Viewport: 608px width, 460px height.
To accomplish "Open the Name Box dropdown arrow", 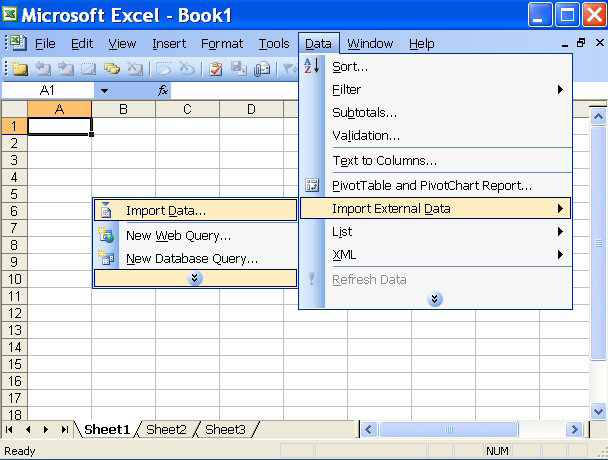I will tap(104, 90).
